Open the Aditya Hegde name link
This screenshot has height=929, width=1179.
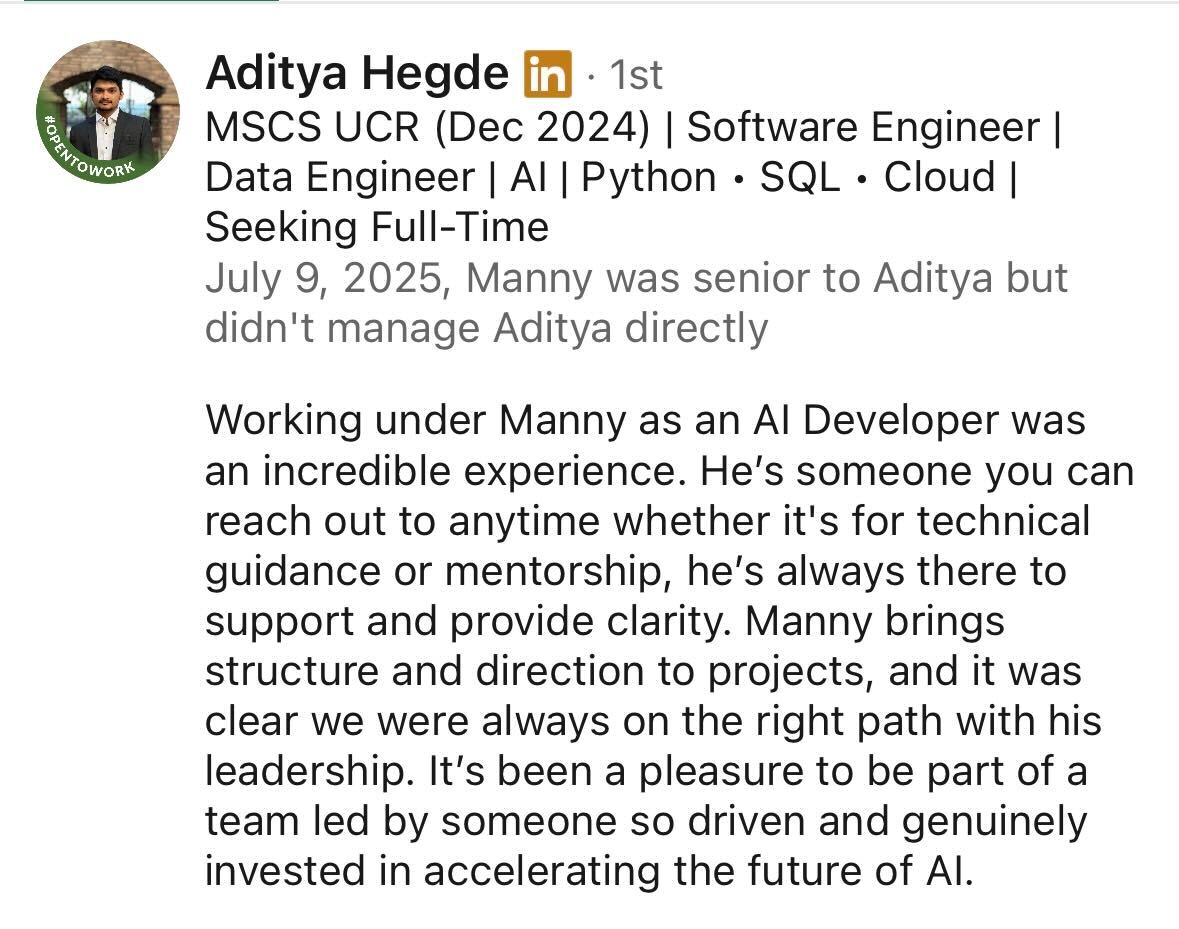click(x=357, y=74)
